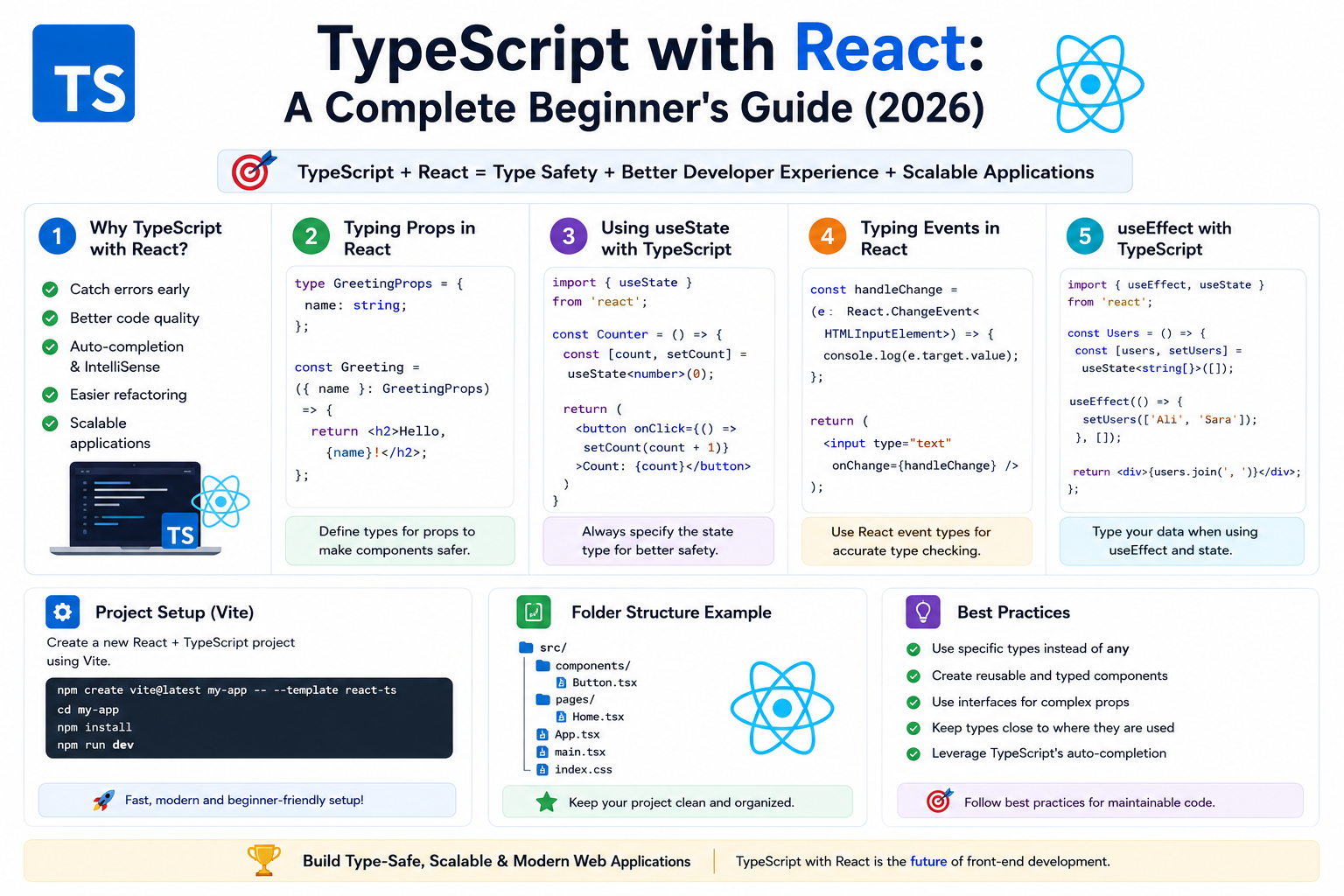This screenshot has height=896, width=1344.
Task: Click the heading 'Using useState with TypeScript'
Action: point(666,238)
